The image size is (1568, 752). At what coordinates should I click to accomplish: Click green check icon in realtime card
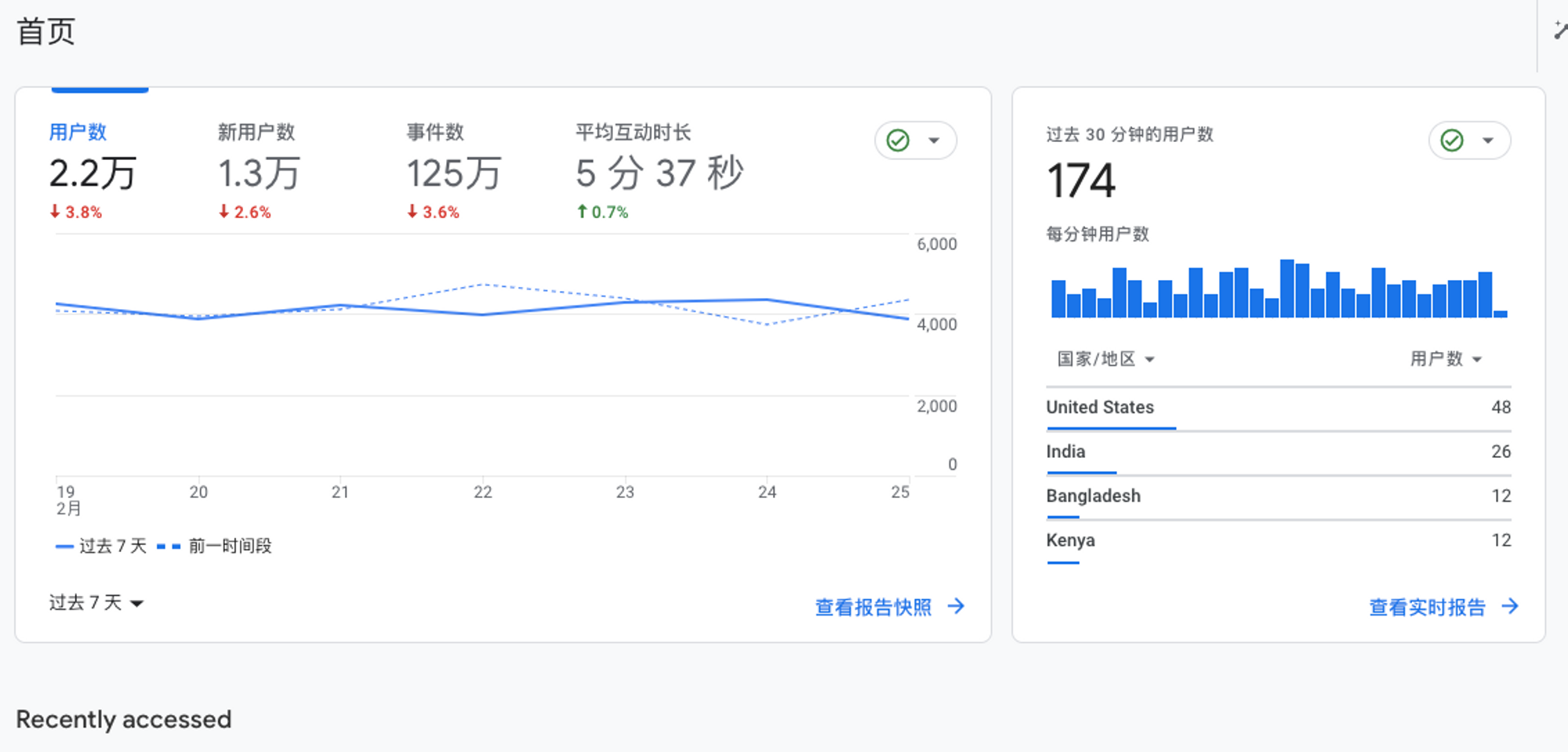pos(1452,140)
